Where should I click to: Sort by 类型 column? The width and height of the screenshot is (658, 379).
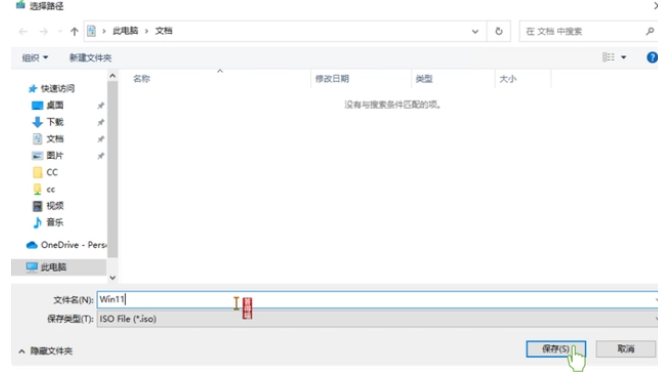[x=424, y=78]
